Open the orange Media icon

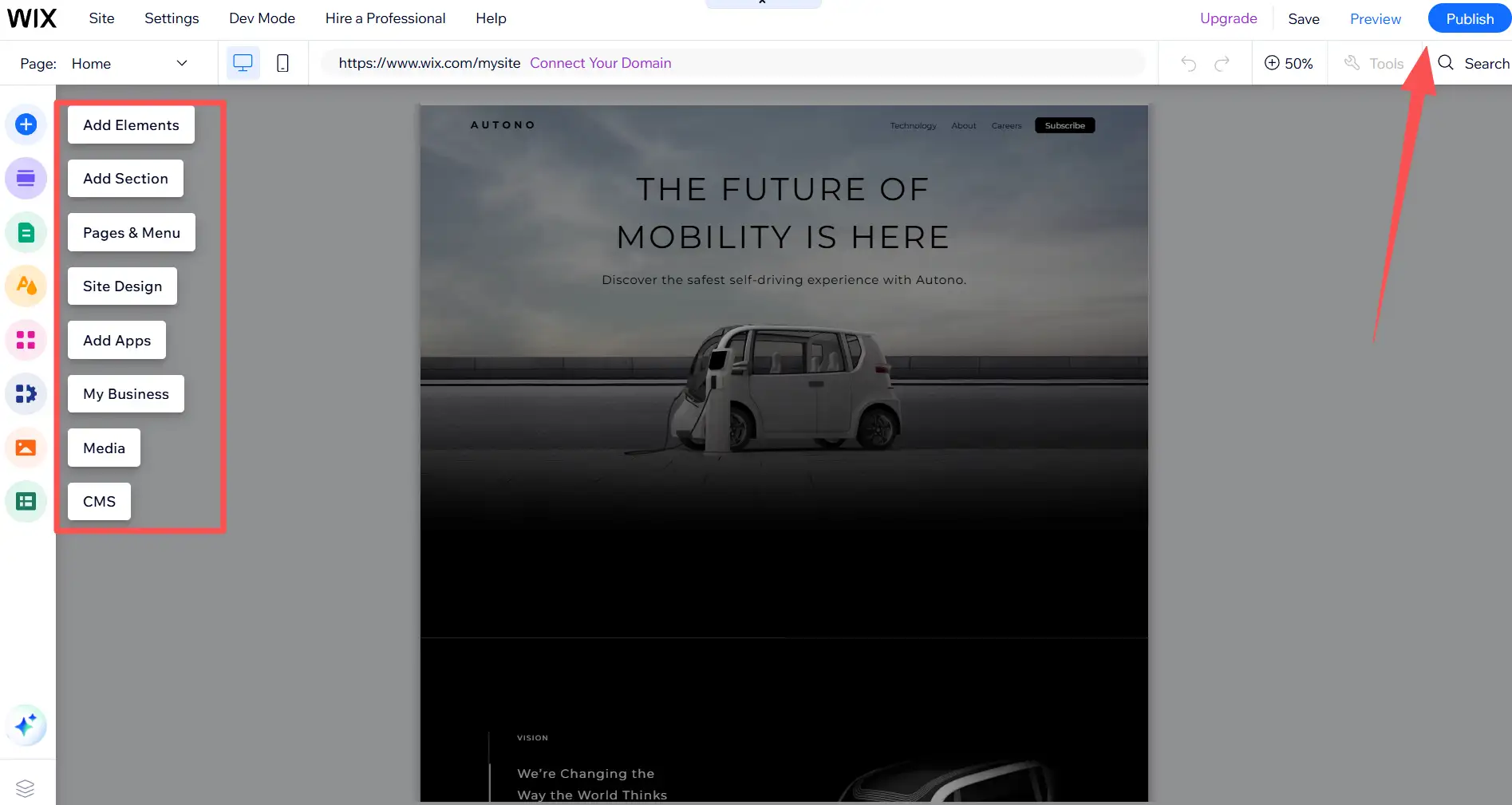[26, 448]
